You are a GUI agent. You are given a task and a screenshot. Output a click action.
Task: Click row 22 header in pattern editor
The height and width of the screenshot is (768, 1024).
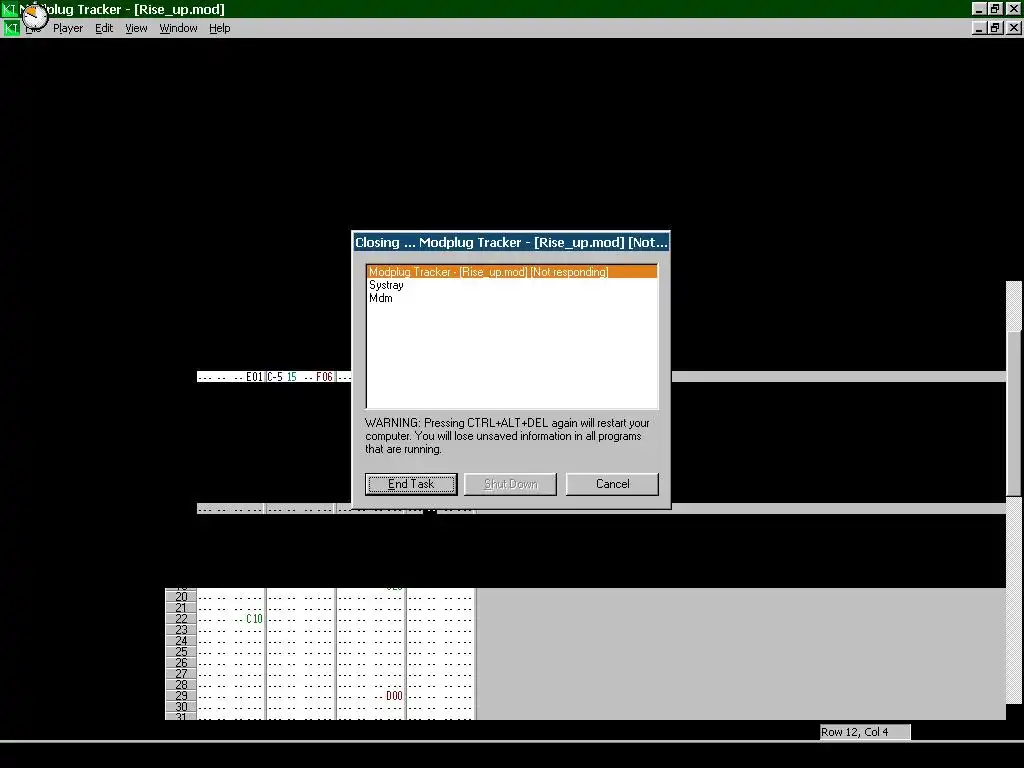tap(181, 618)
